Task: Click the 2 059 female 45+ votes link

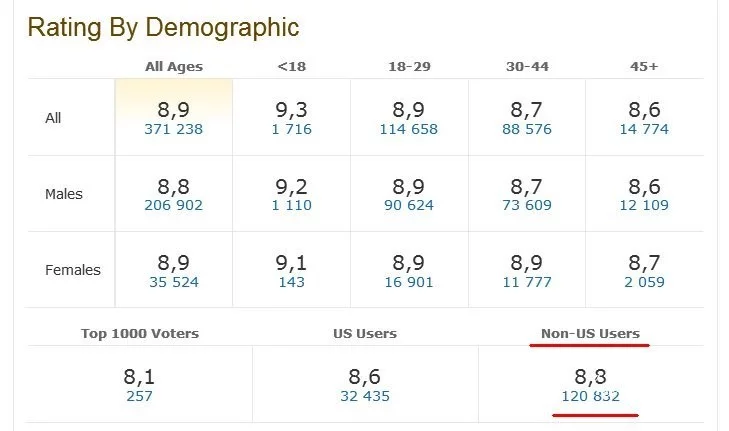Action: (x=643, y=282)
